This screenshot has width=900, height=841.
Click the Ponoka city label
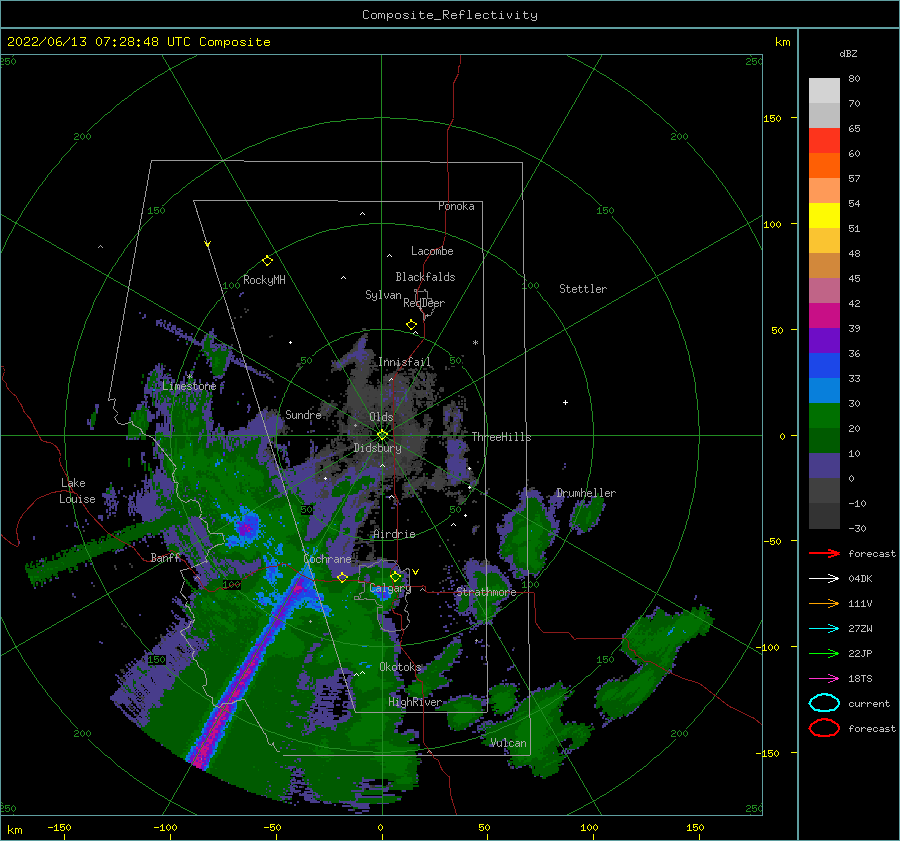[x=456, y=206]
